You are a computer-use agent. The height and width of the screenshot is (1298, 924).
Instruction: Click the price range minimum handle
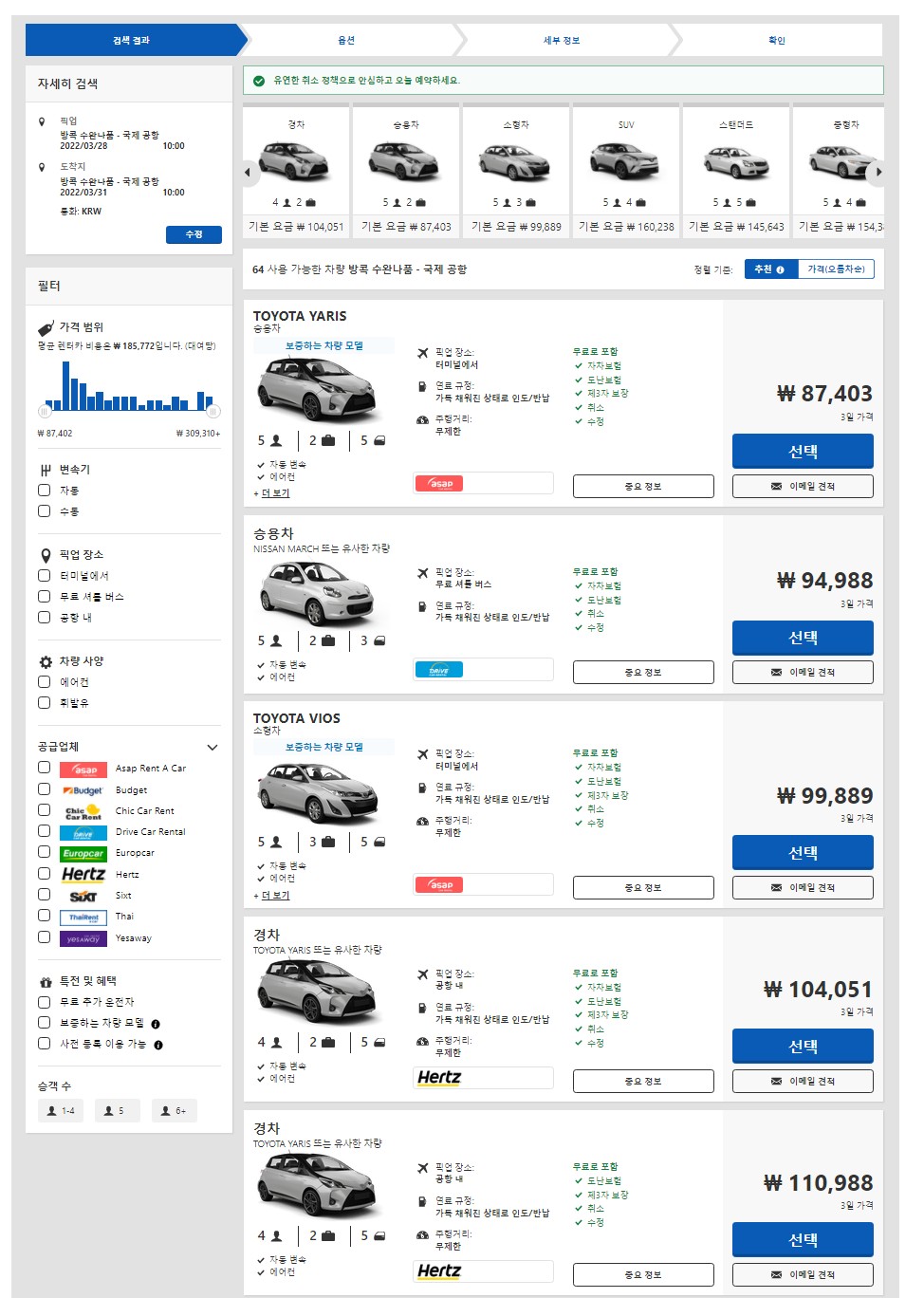tap(45, 412)
